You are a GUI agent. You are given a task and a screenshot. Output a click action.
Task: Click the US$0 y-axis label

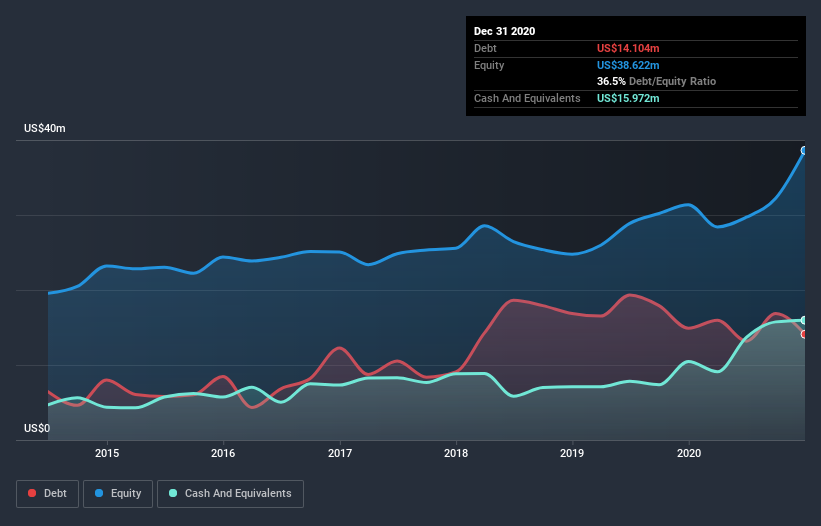tap(37, 428)
